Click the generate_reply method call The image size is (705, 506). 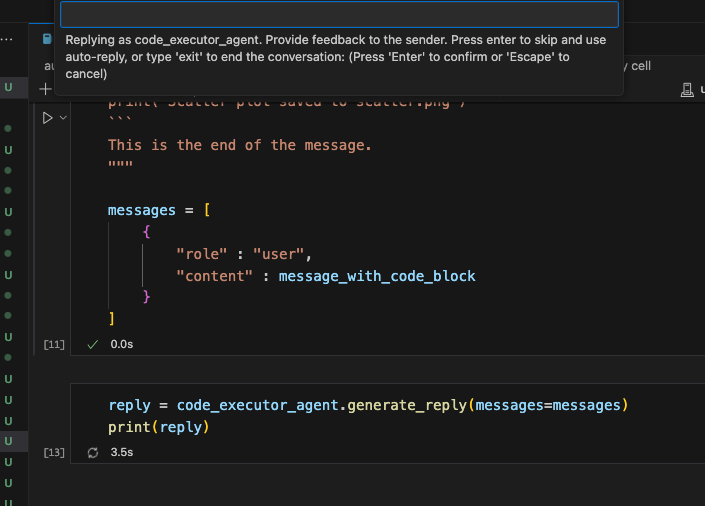tap(407, 405)
